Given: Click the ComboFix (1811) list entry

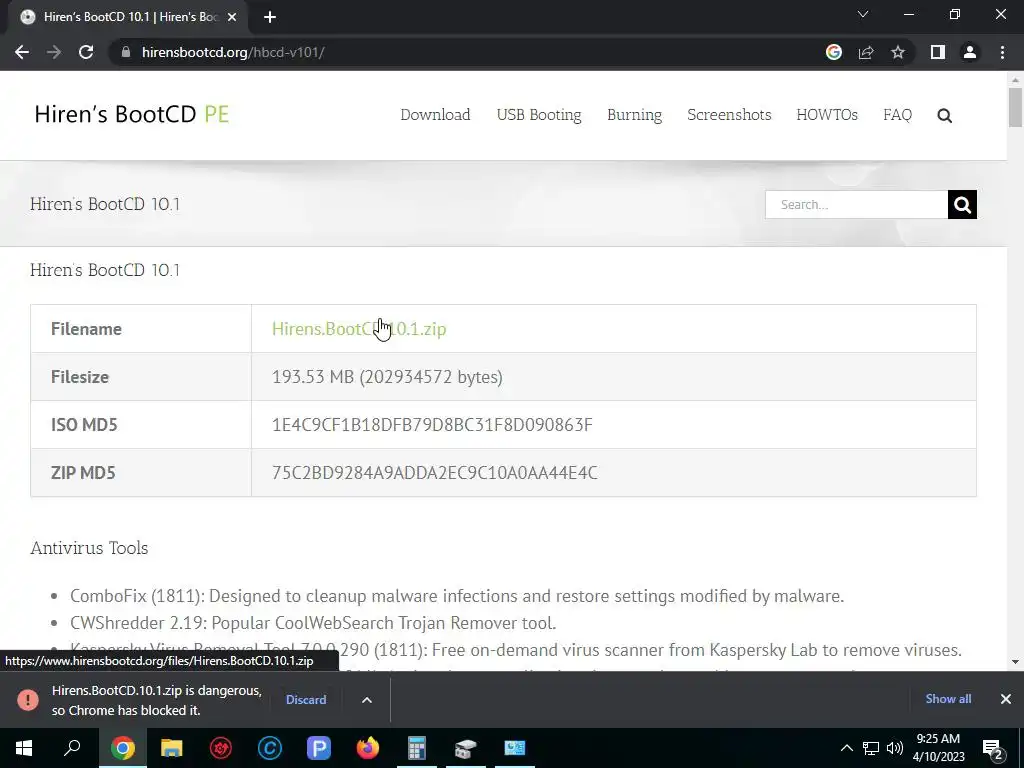Looking at the screenshot, I should [457, 596].
